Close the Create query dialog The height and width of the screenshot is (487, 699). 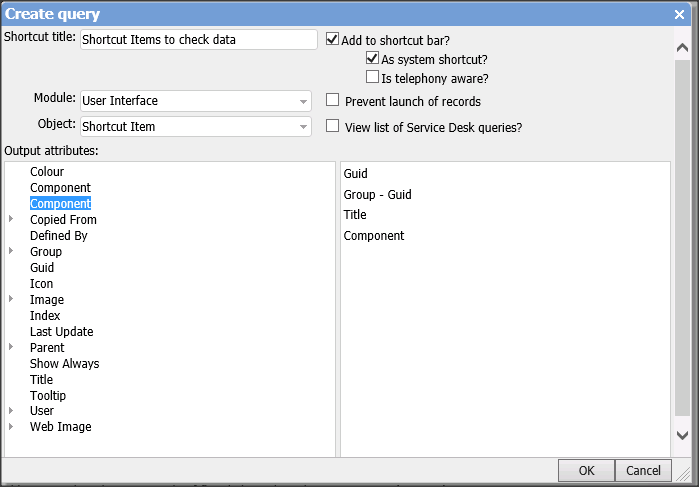pyautogui.click(x=679, y=14)
